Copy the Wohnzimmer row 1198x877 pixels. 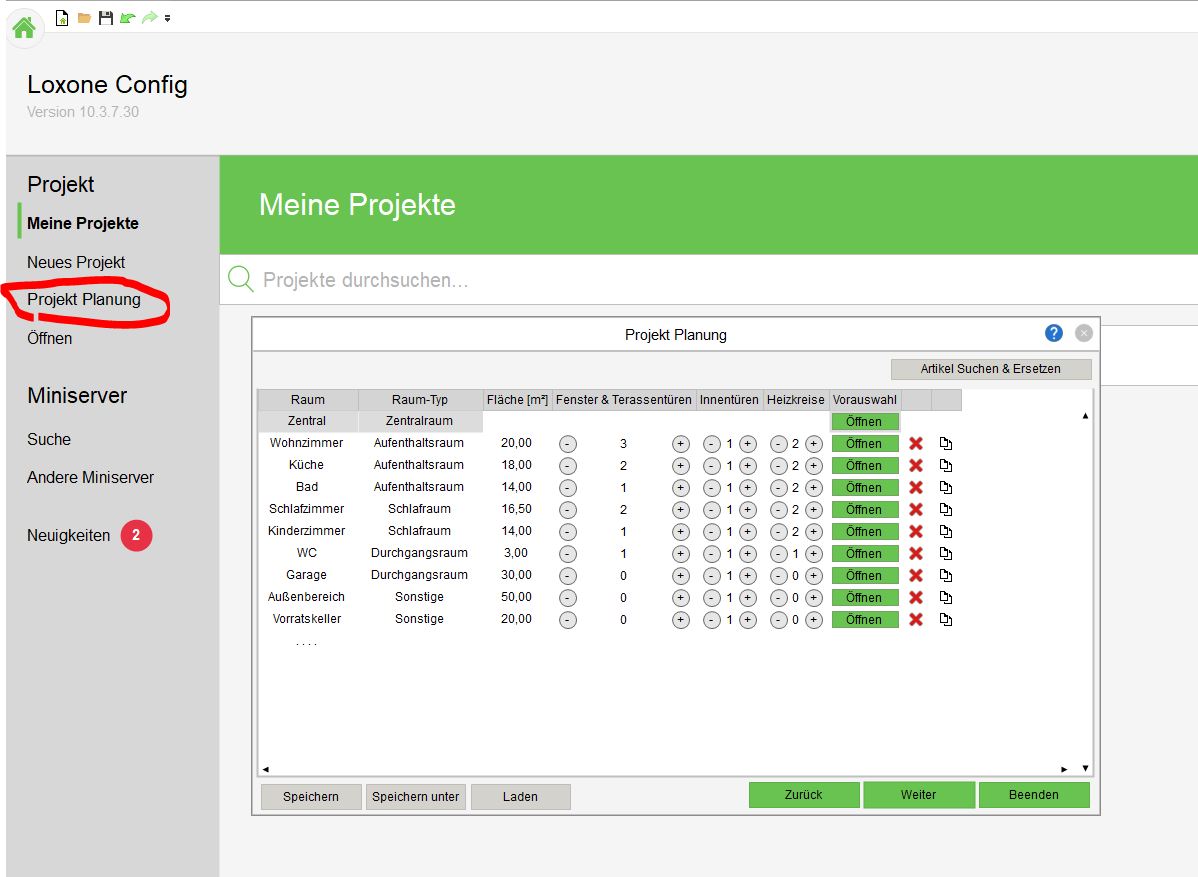click(946, 443)
